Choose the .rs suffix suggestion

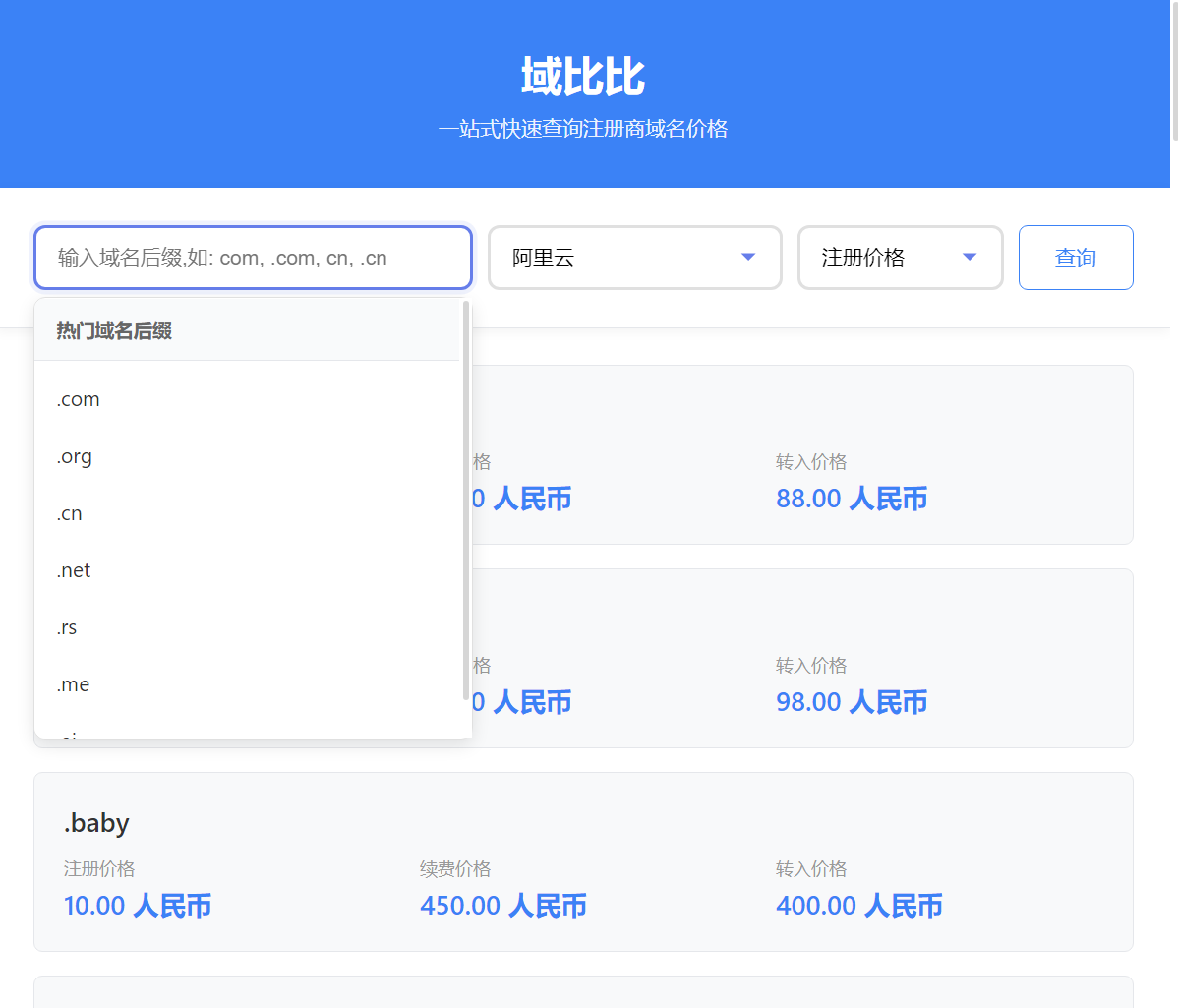[67, 628]
